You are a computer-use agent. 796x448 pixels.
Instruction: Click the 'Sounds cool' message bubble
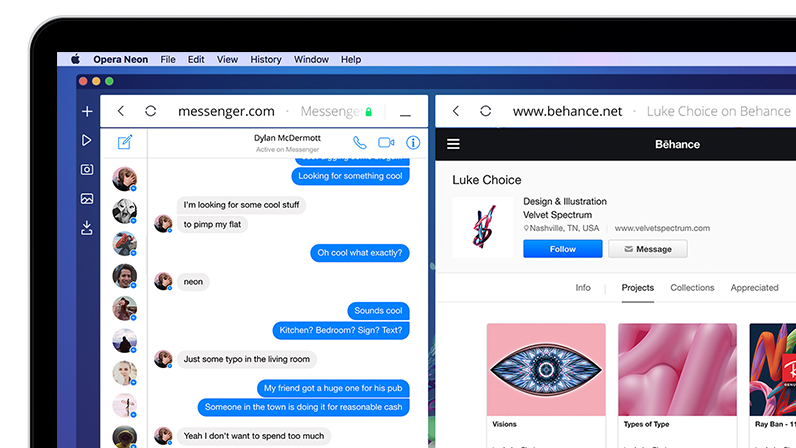click(x=378, y=310)
